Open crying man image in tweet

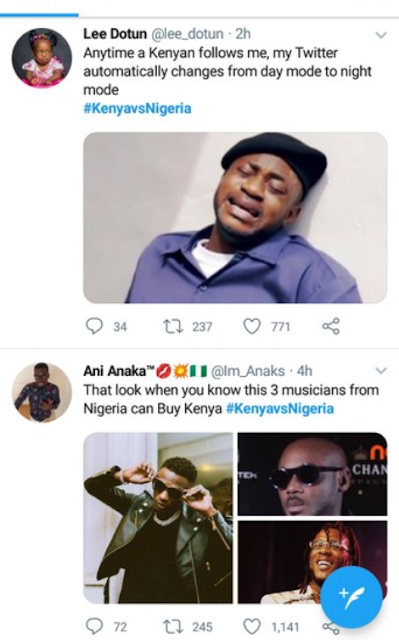(235, 218)
